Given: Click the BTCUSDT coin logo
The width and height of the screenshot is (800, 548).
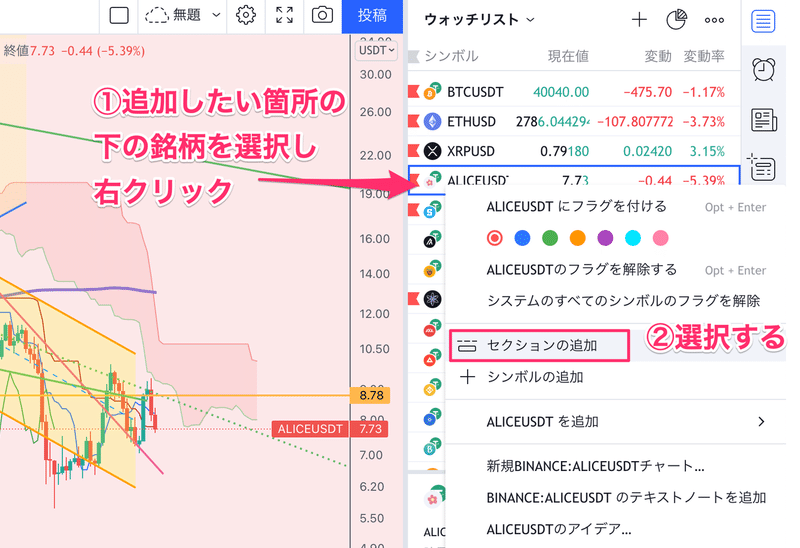Looking at the screenshot, I should [x=433, y=92].
